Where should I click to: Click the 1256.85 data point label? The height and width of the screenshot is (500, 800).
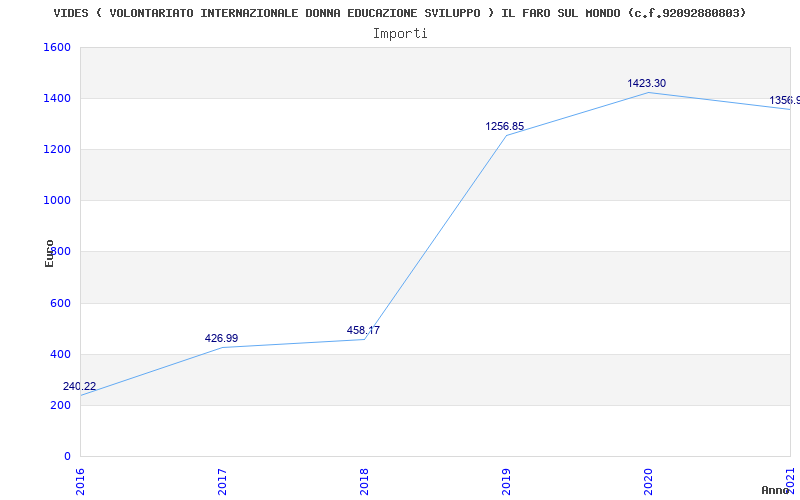pyautogui.click(x=505, y=126)
